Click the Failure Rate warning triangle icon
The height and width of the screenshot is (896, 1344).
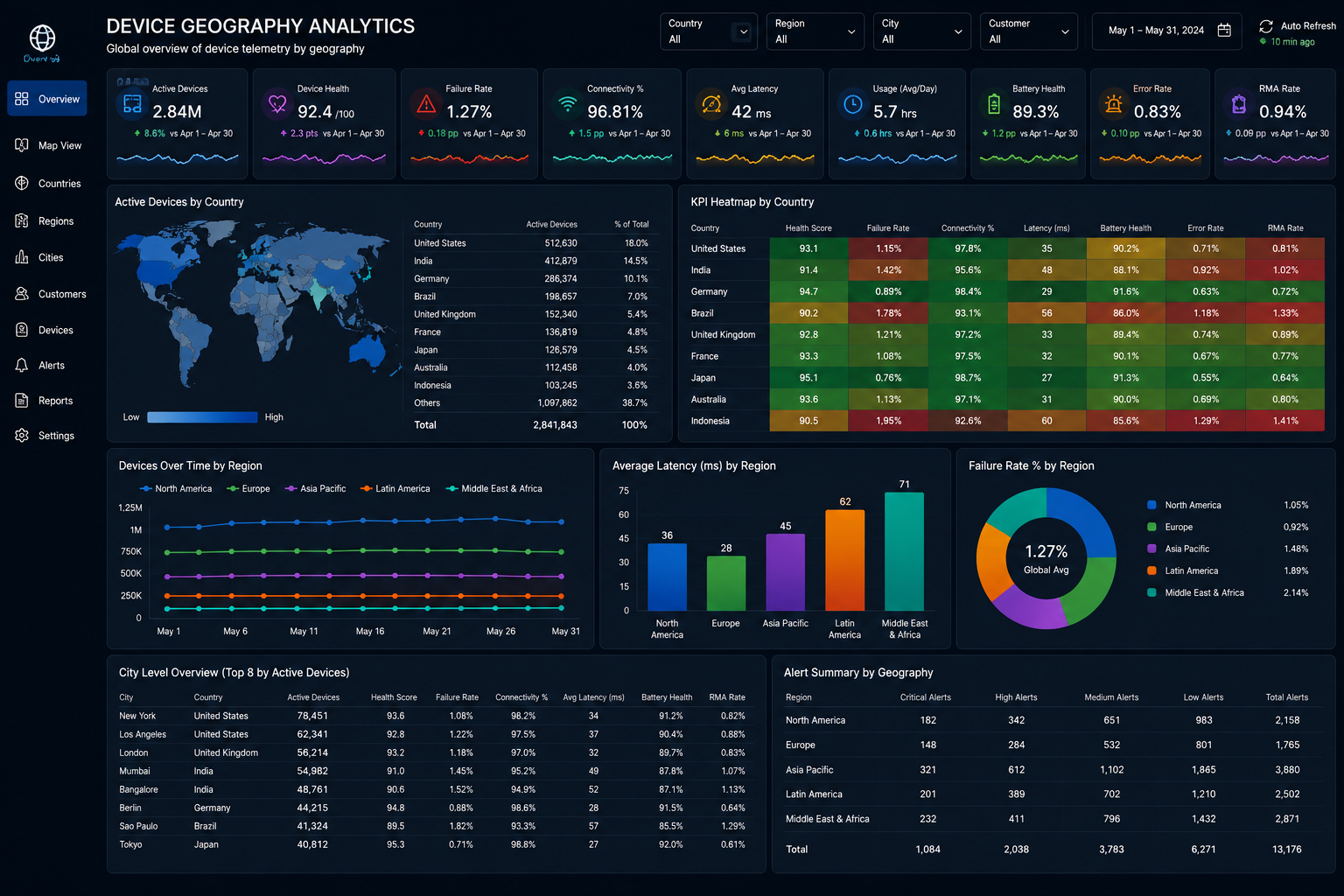click(x=426, y=104)
